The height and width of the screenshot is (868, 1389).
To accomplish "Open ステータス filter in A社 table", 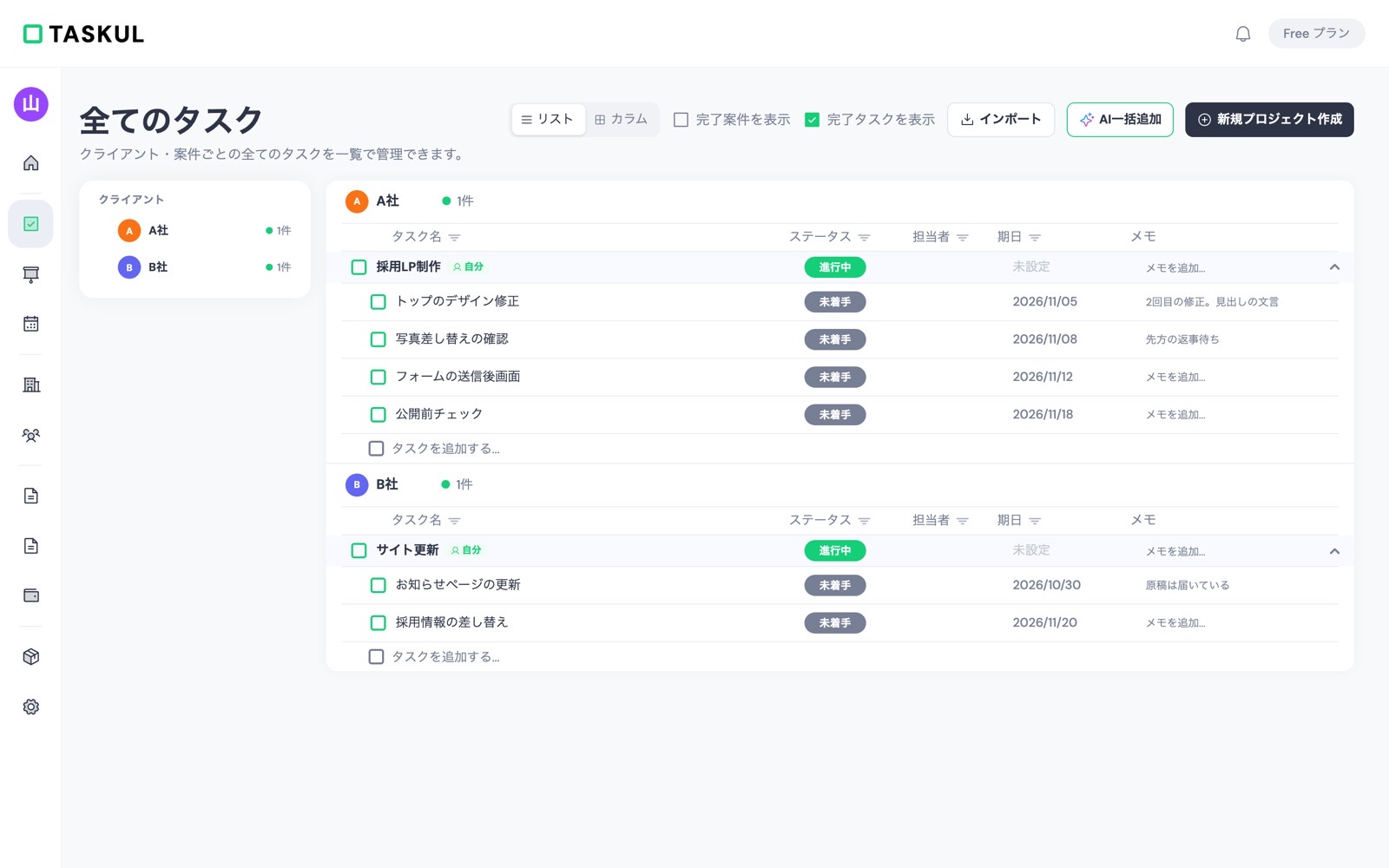I will click(x=864, y=237).
